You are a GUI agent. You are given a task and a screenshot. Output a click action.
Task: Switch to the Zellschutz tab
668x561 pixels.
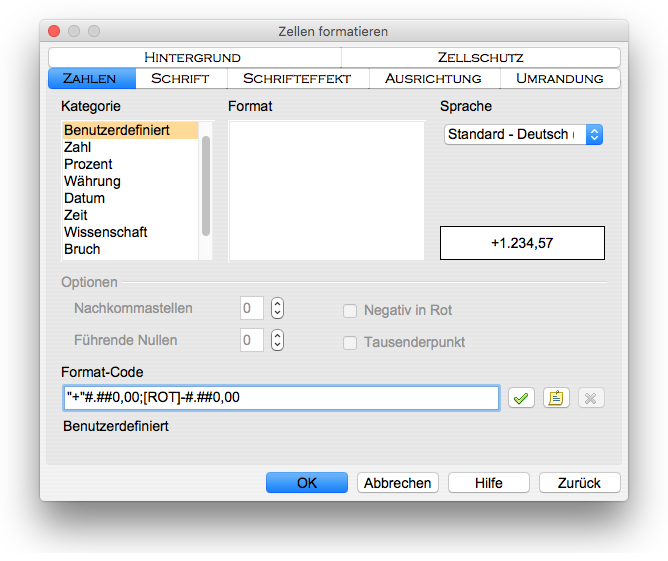tap(481, 58)
